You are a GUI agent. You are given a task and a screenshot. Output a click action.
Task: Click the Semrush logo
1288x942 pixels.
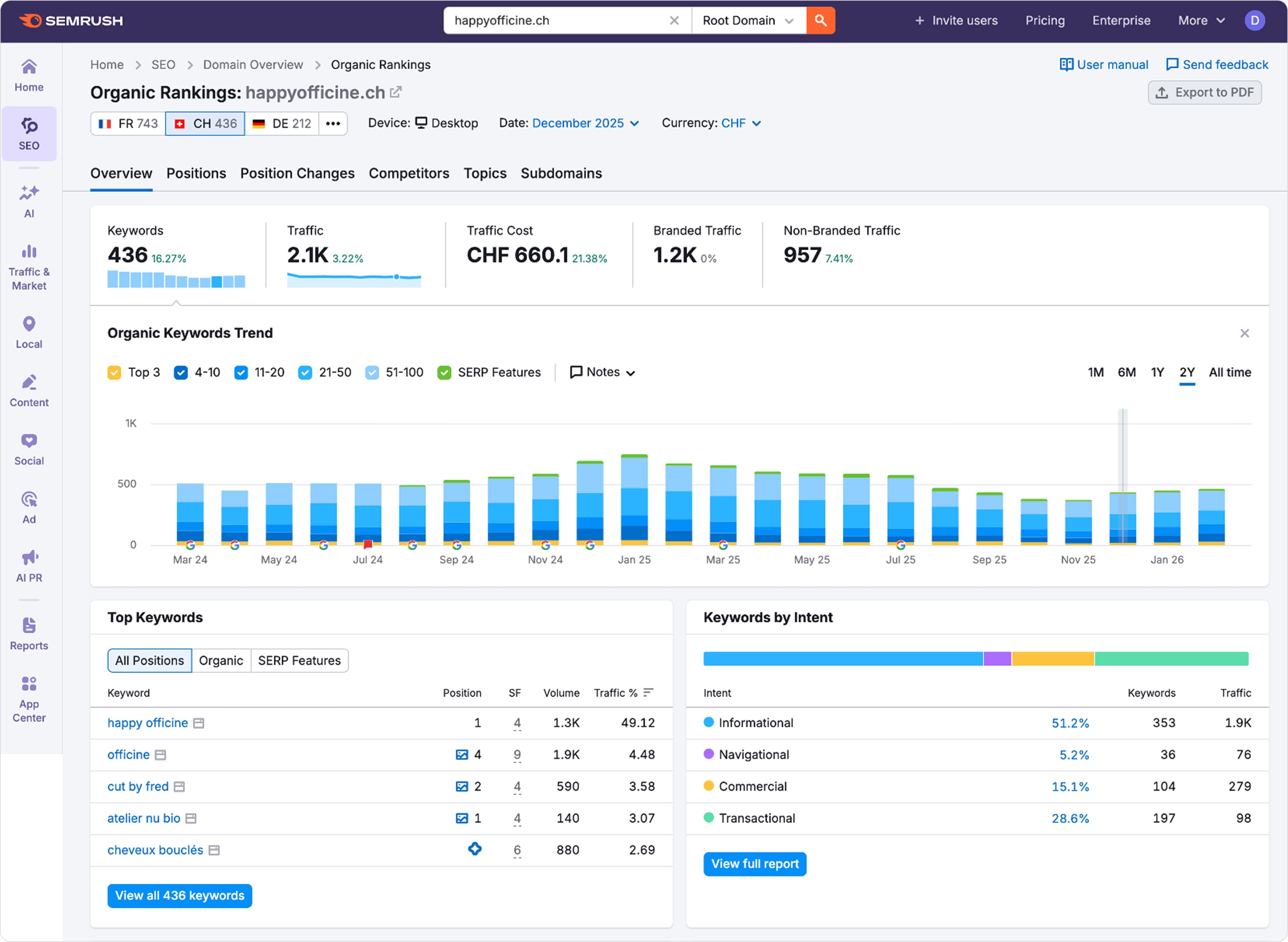[71, 21]
